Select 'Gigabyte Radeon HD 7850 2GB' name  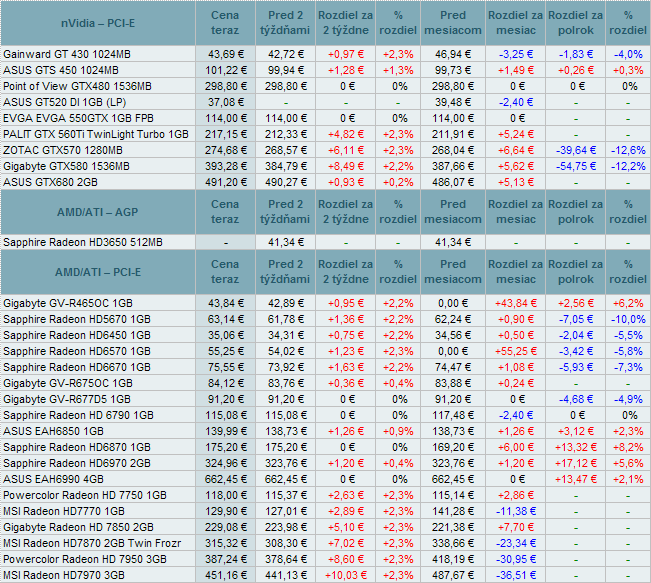coord(78,527)
